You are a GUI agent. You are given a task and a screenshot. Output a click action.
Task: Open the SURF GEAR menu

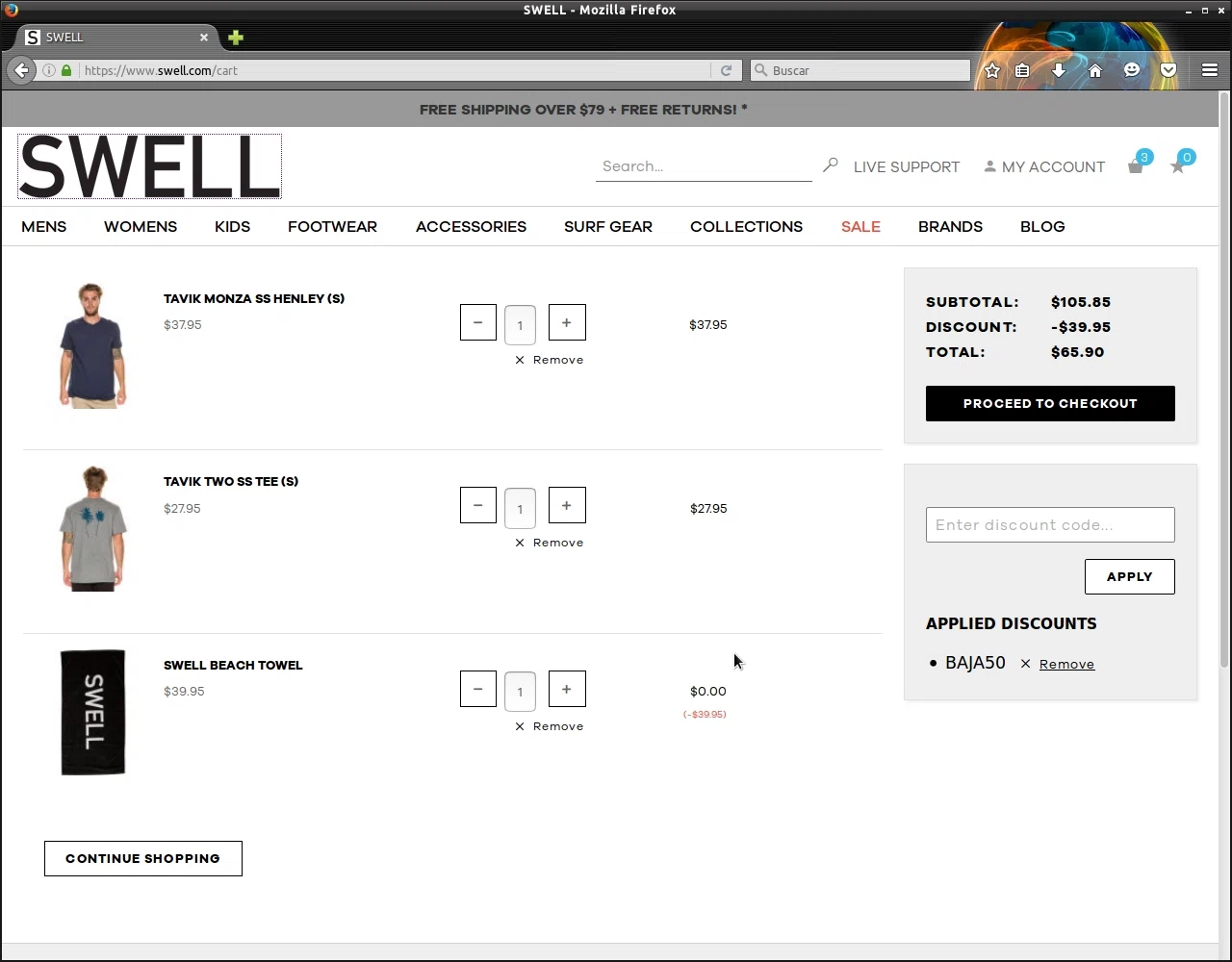(608, 227)
